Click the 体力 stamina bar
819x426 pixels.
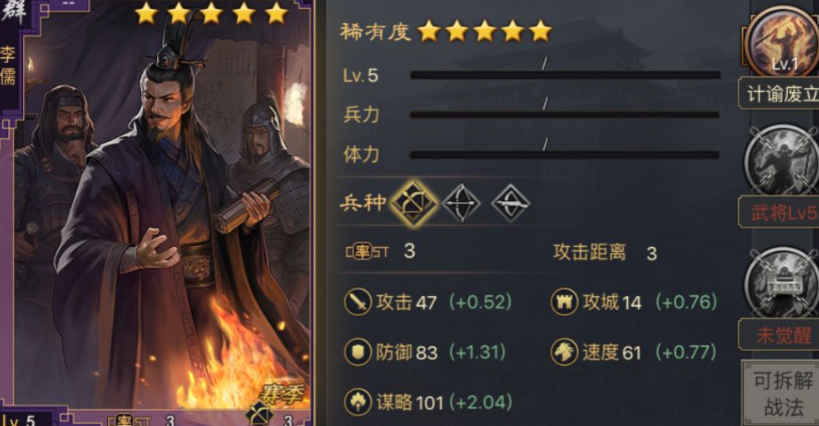(565, 155)
